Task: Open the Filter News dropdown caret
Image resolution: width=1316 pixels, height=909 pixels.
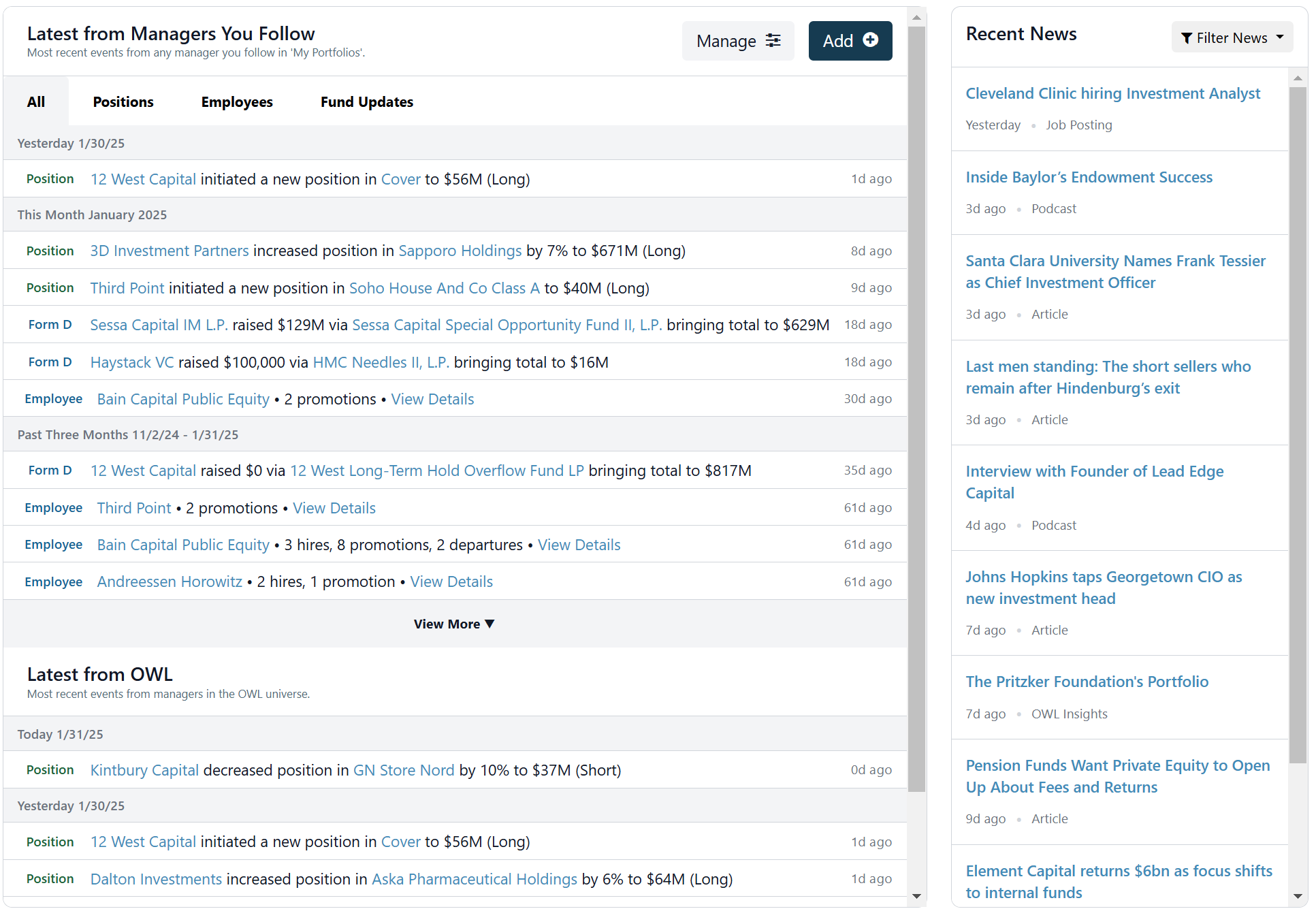Action: click(x=1280, y=37)
